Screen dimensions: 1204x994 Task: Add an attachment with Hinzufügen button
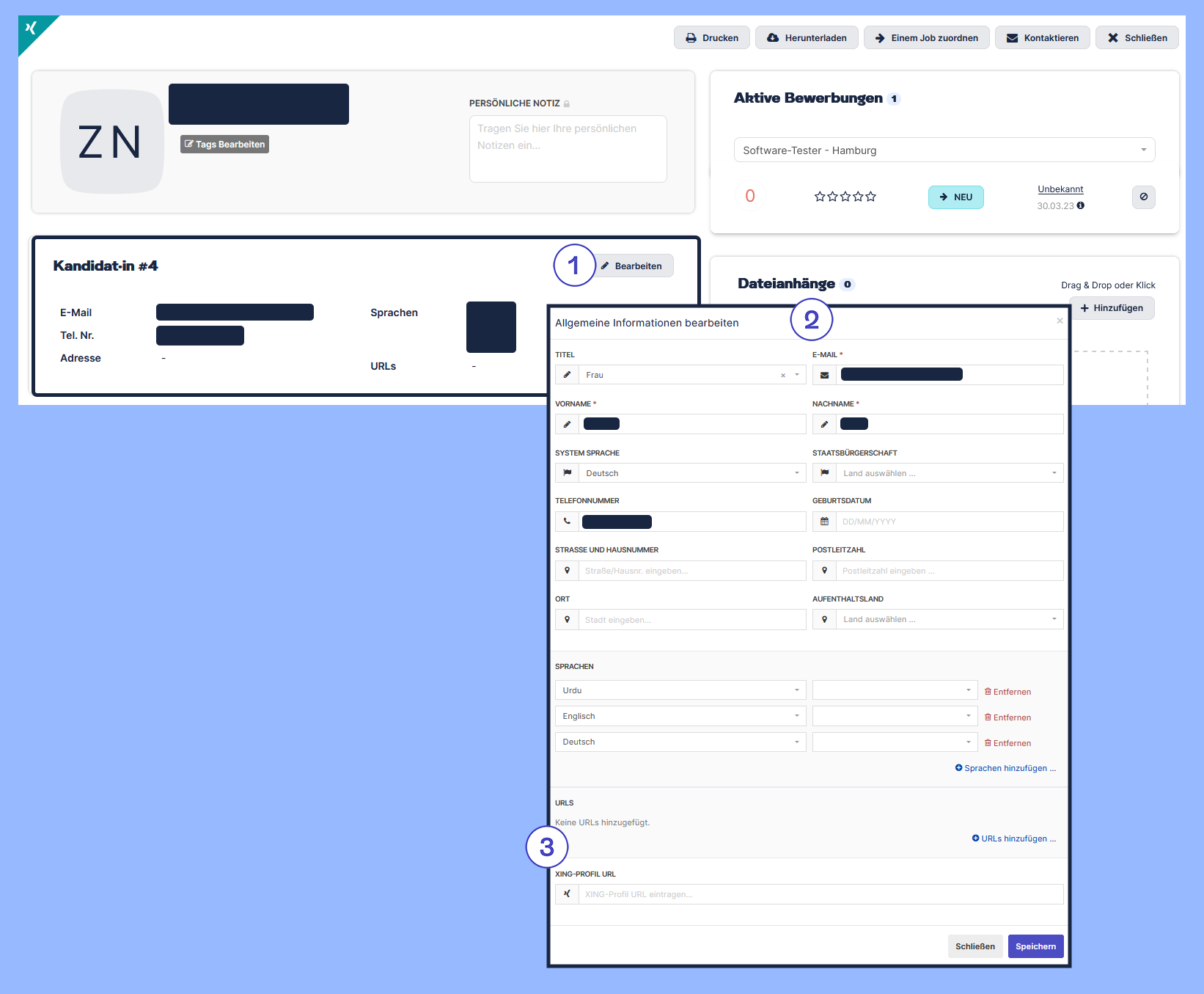click(1112, 308)
